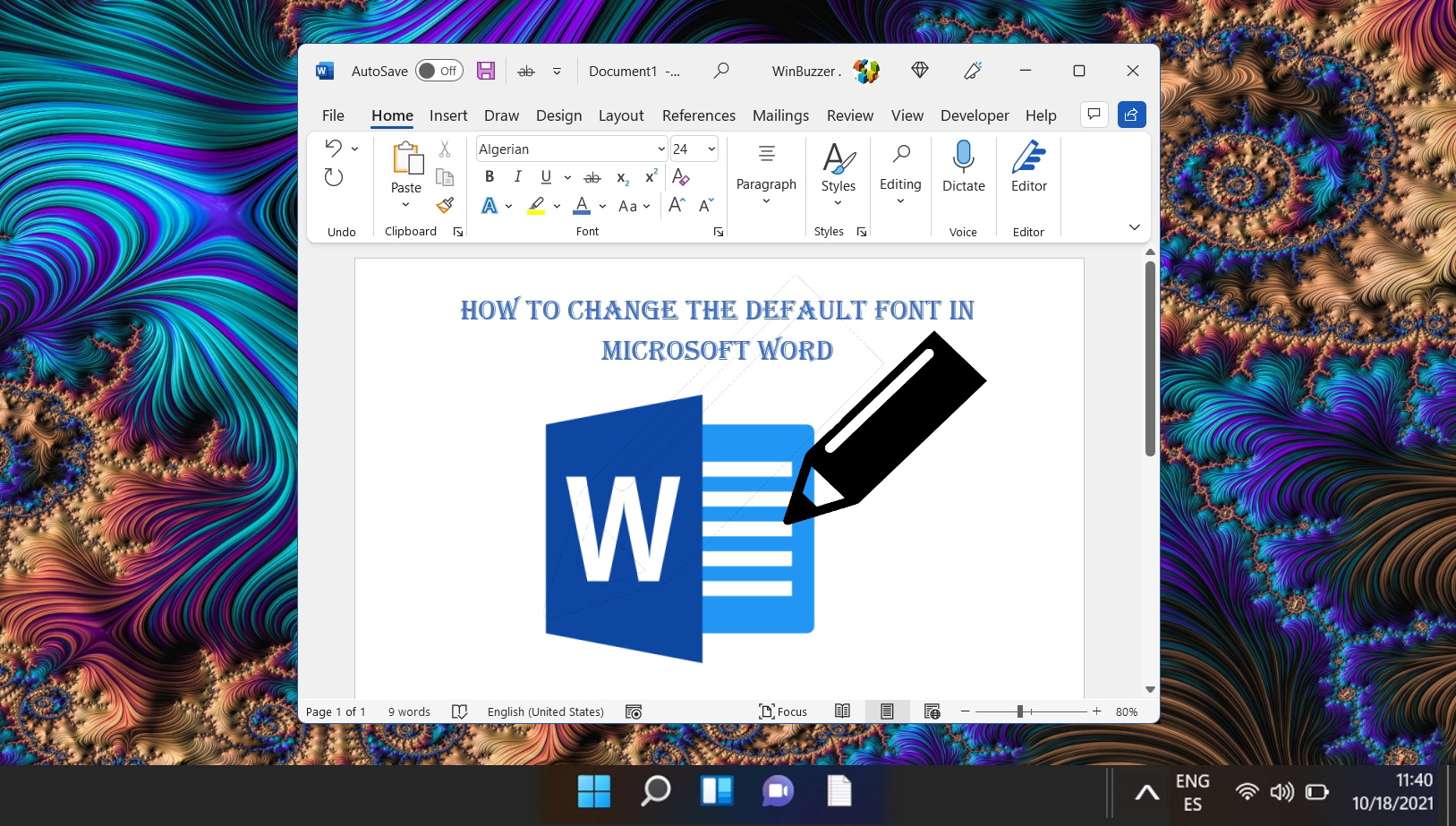The width and height of the screenshot is (1456, 826).
Task: Click the pen coming-soon icon in title bar
Action: pyautogui.click(x=973, y=70)
